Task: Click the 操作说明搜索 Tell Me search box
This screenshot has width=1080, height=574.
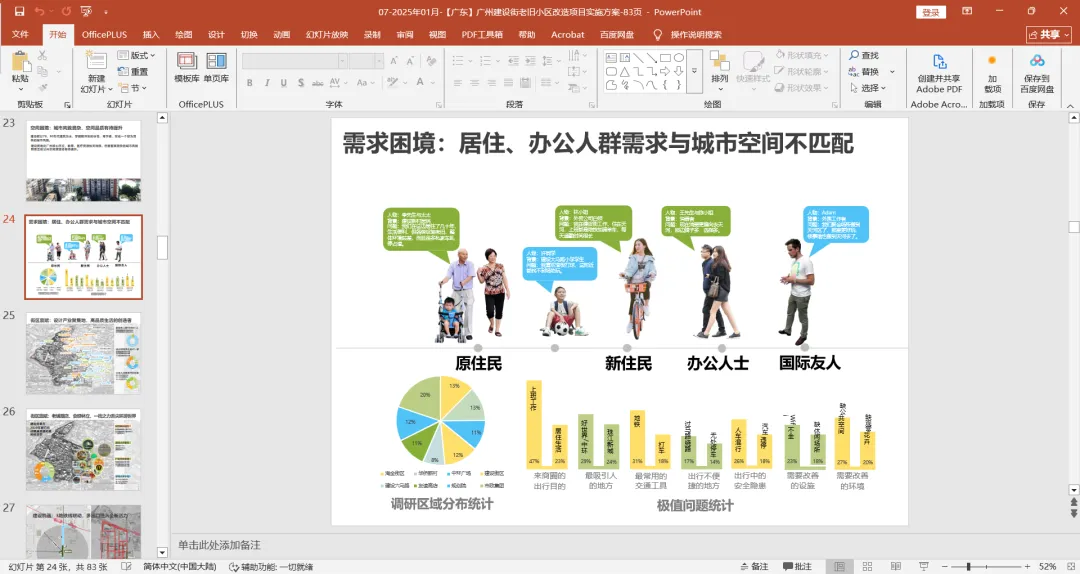Action: pos(687,34)
